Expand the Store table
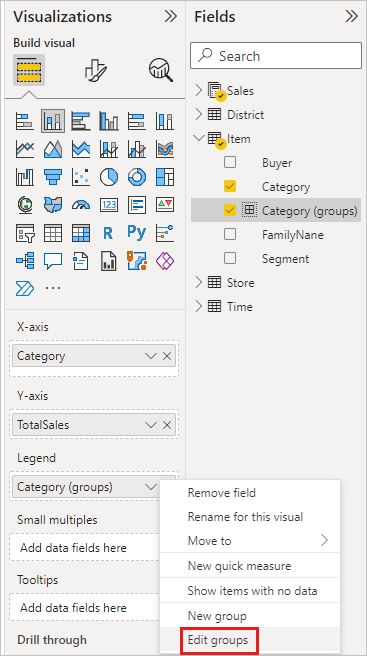The width and height of the screenshot is (367, 656). [x=199, y=283]
